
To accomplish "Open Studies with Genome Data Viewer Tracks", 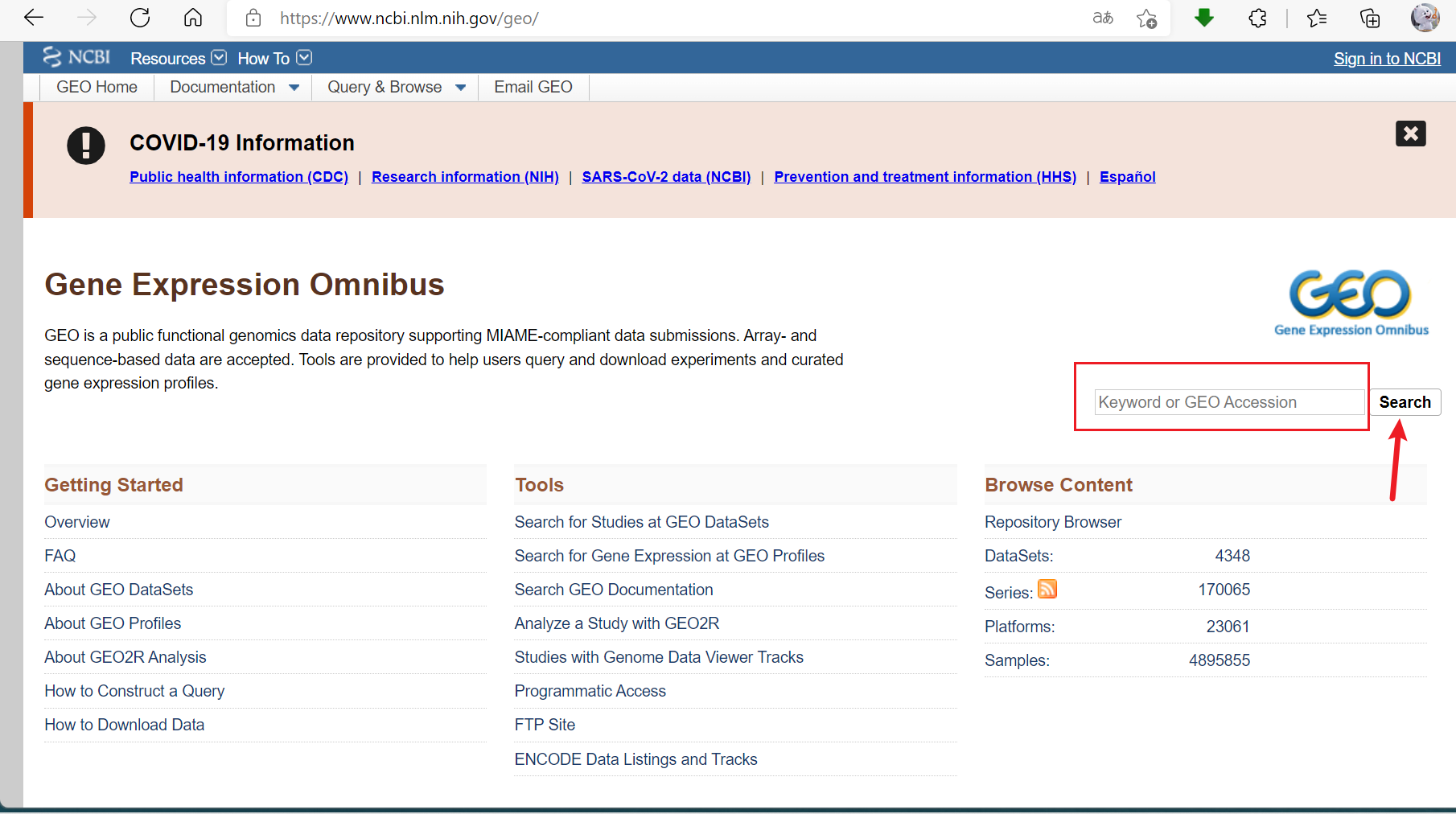I will point(659,657).
